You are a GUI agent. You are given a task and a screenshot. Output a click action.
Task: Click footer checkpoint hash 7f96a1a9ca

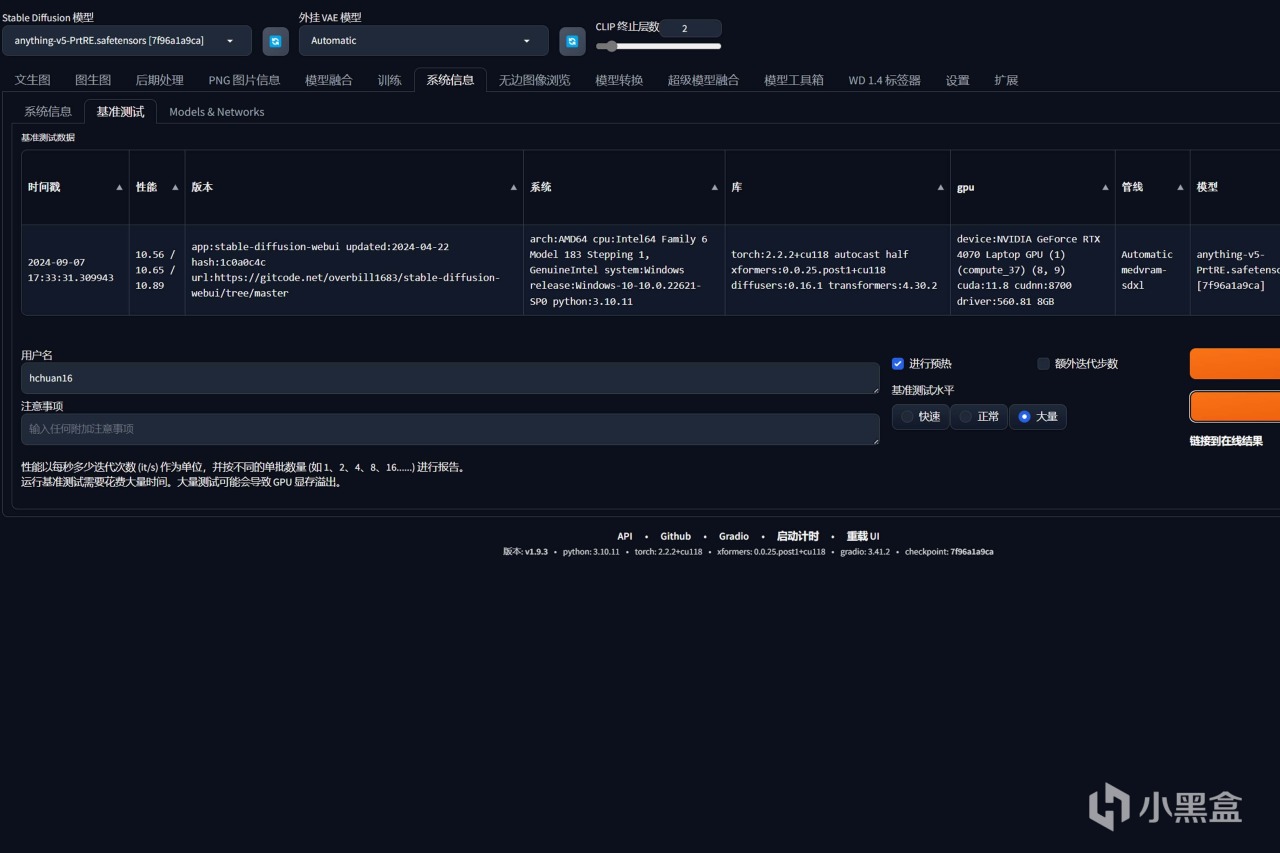(972, 552)
